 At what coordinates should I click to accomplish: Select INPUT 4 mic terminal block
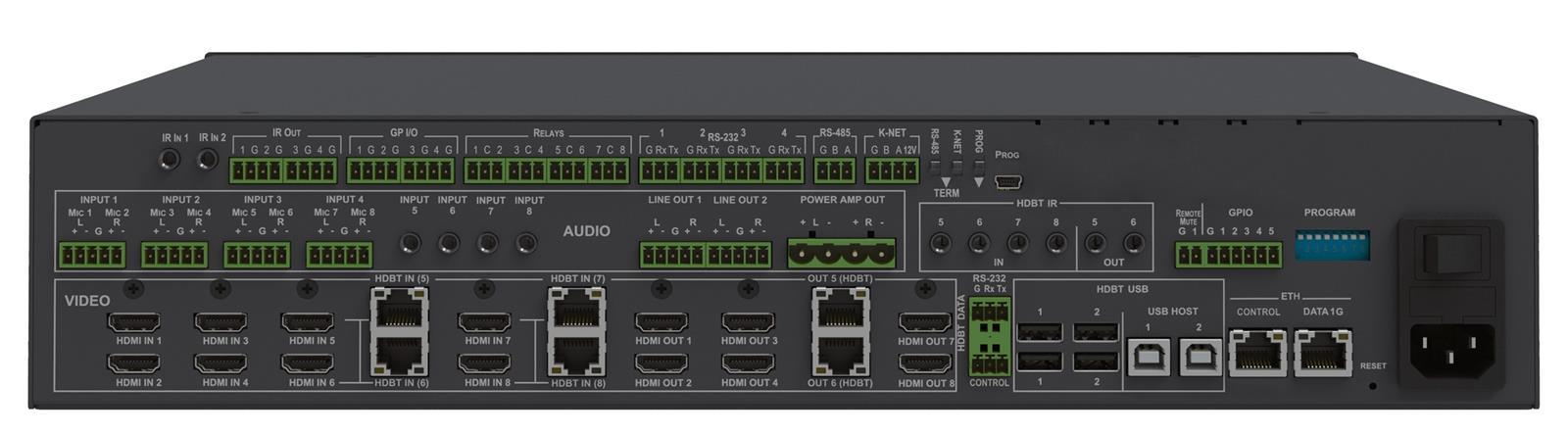tap(340, 255)
